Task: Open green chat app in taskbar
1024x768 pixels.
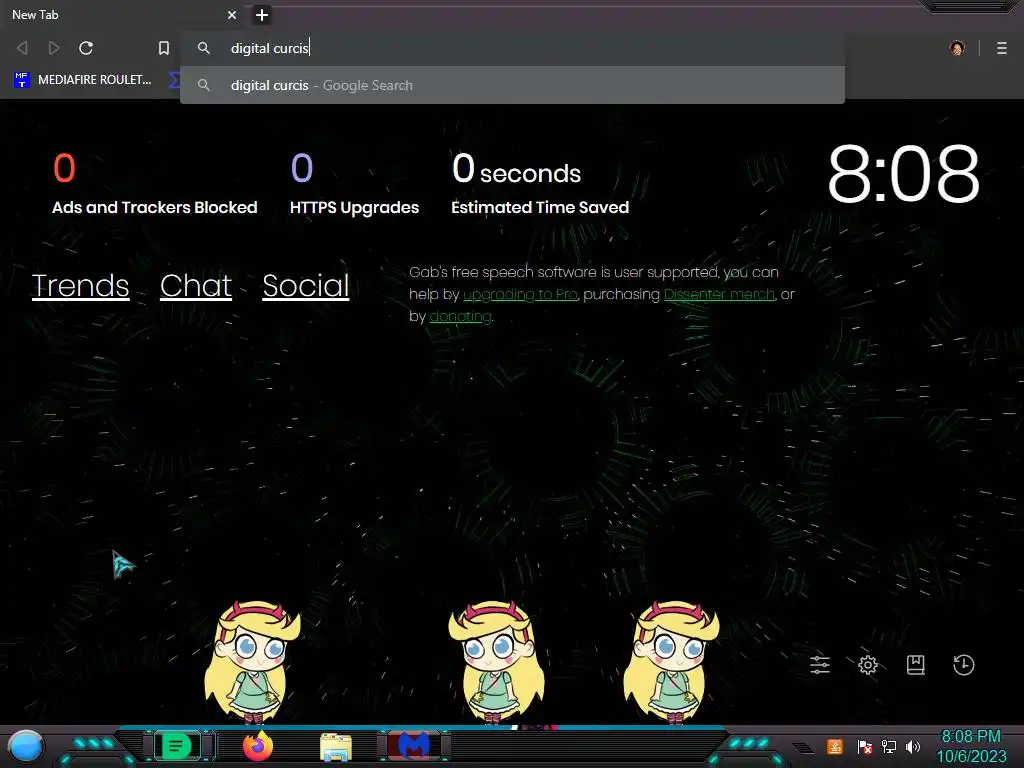Action: (176, 746)
